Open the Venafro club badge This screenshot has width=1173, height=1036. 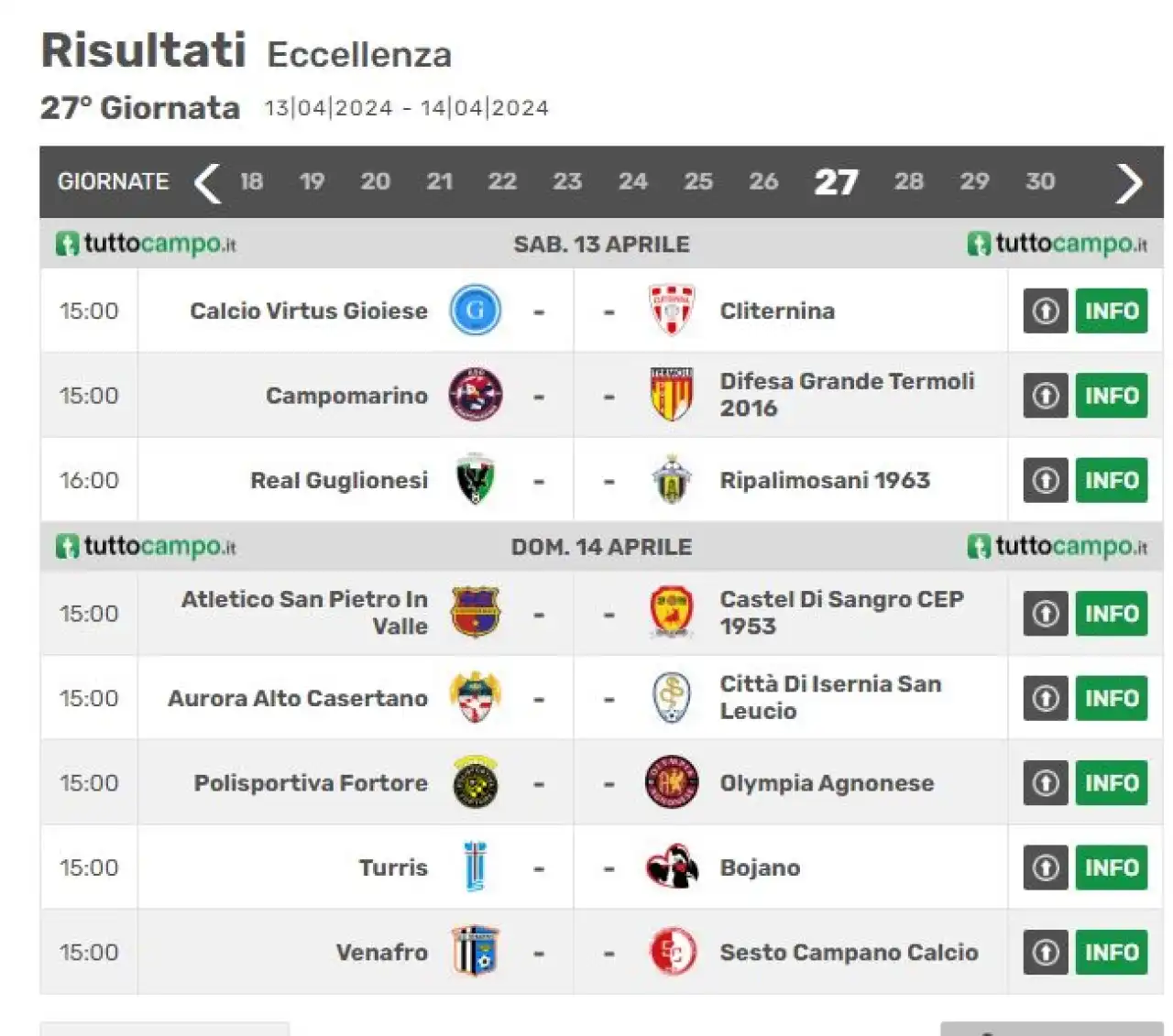475,951
